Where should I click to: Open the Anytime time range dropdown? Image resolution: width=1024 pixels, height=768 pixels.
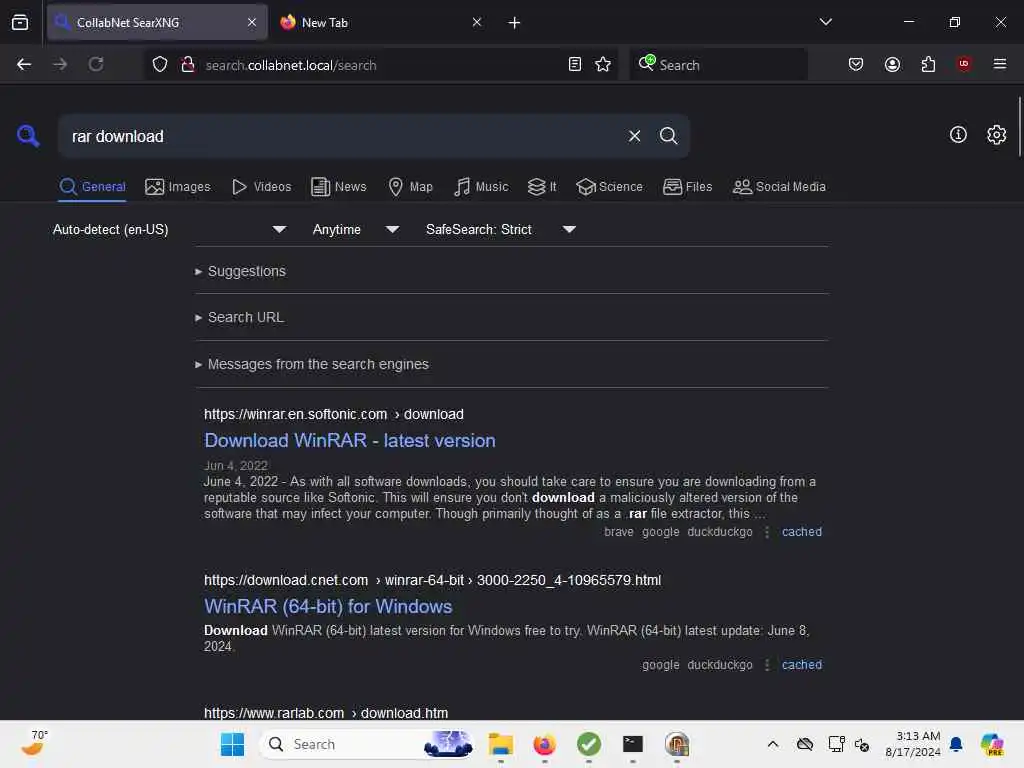[356, 229]
